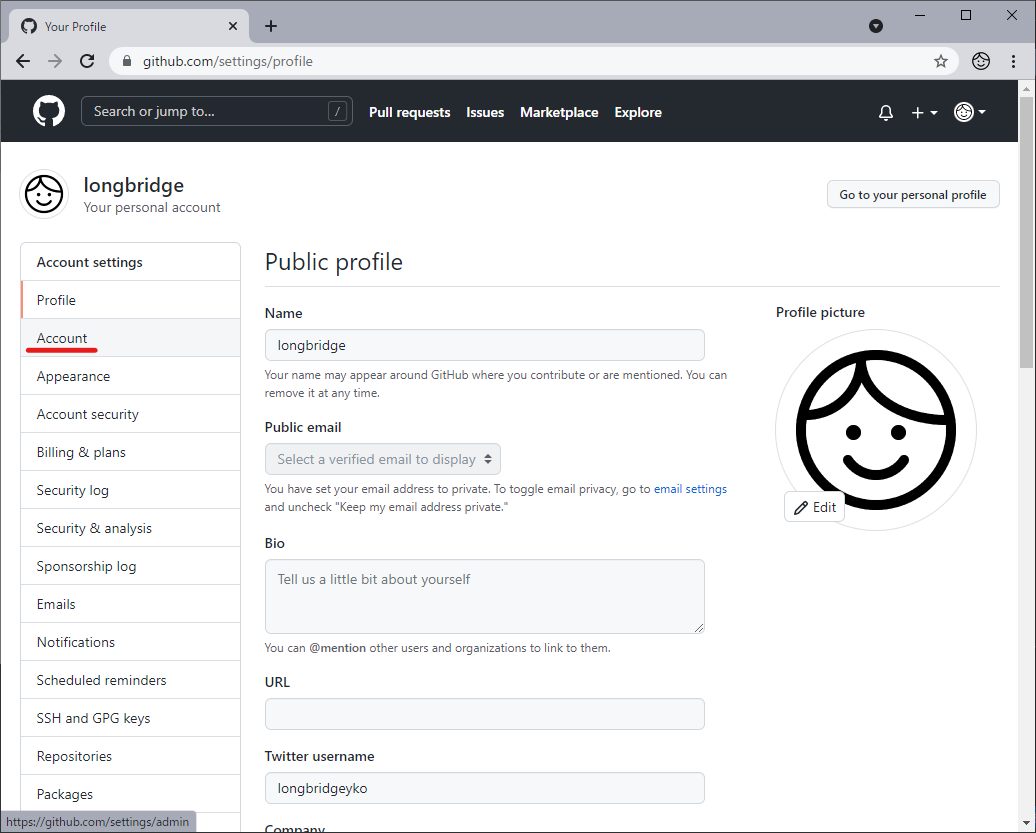Go to Marketplace
The image size is (1036, 833).
[x=559, y=112]
